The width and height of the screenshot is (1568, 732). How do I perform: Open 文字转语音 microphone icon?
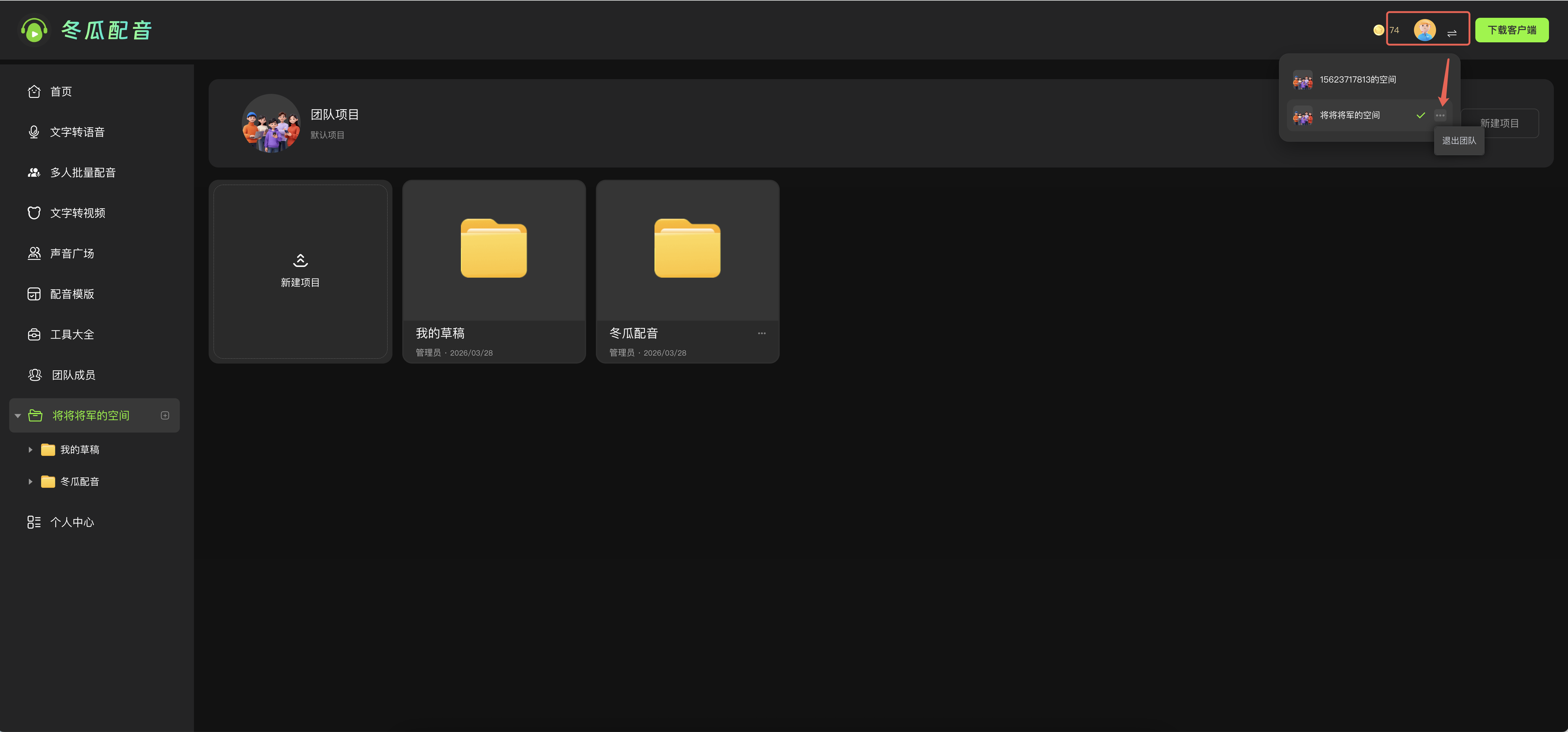click(34, 132)
